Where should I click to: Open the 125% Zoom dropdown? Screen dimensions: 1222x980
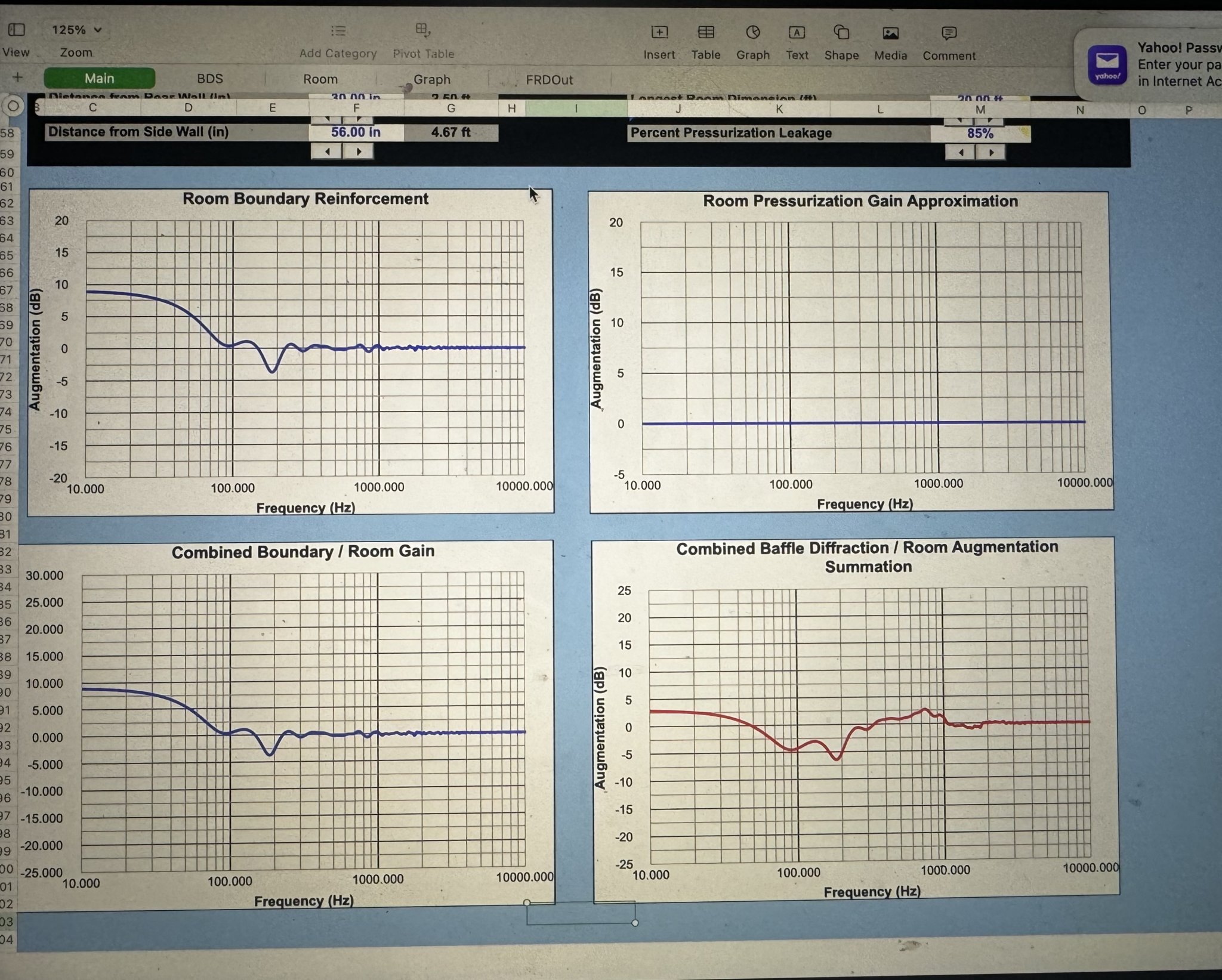tap(76, 29)
